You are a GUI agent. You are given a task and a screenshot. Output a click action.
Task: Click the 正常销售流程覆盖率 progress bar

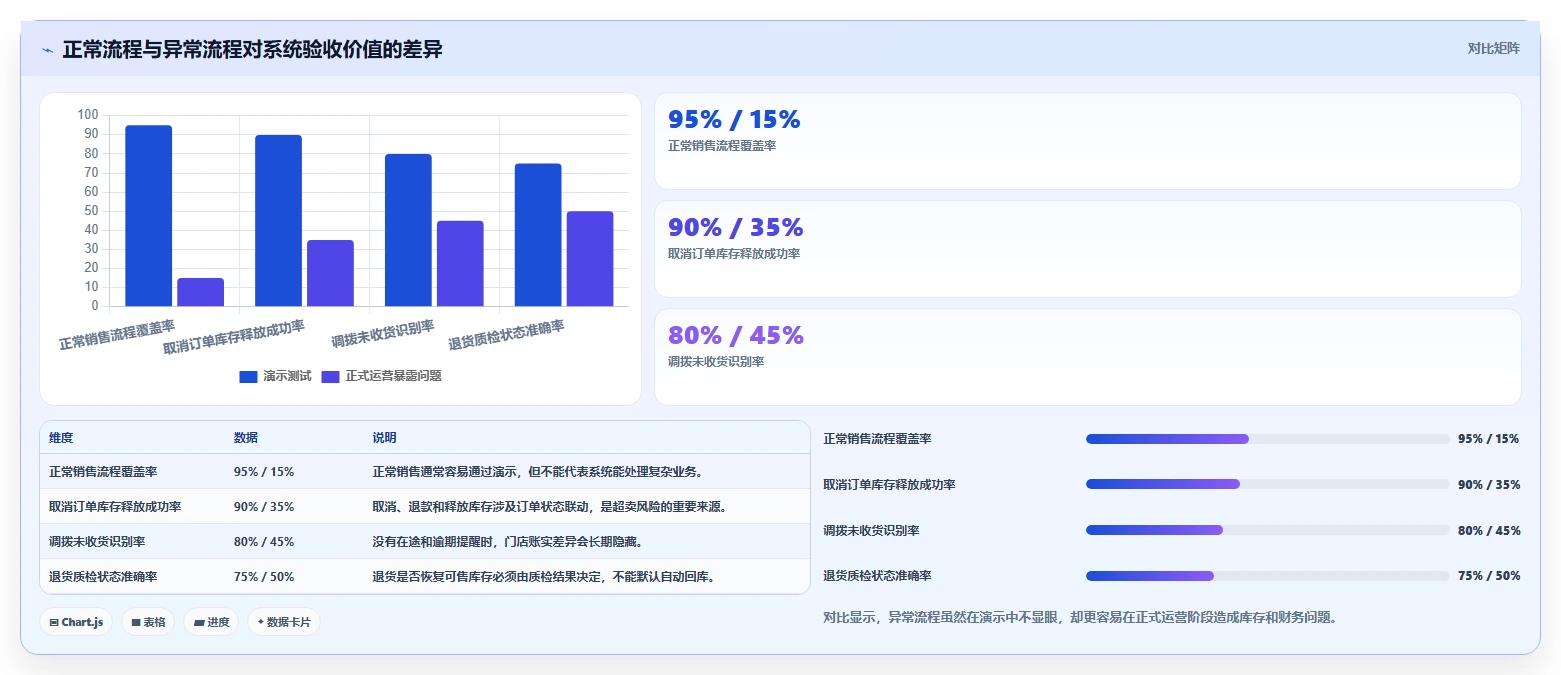[1268, 439]
